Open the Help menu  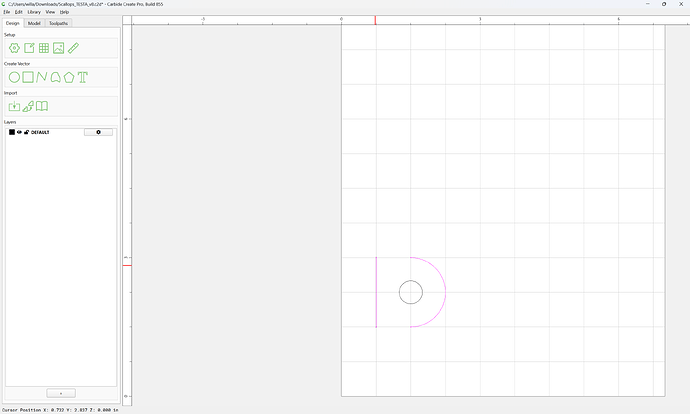coord(64,12)
